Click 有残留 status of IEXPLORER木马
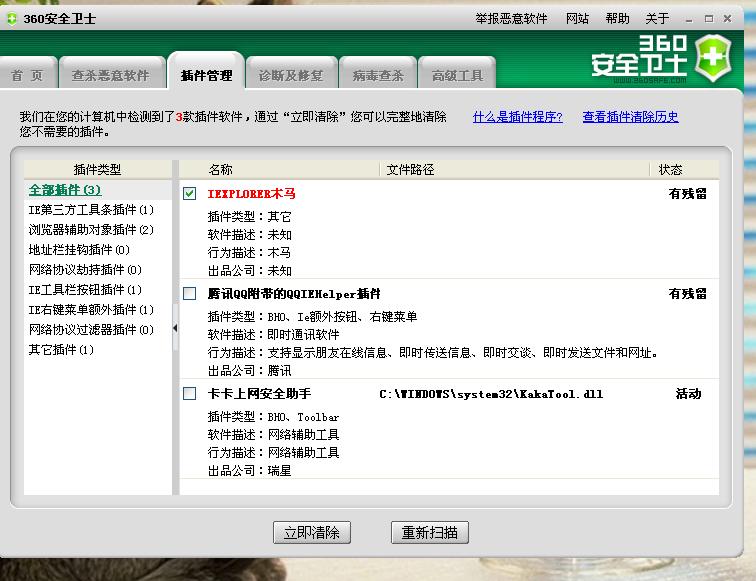Screen dimensions: 756x581 (688, 194)
